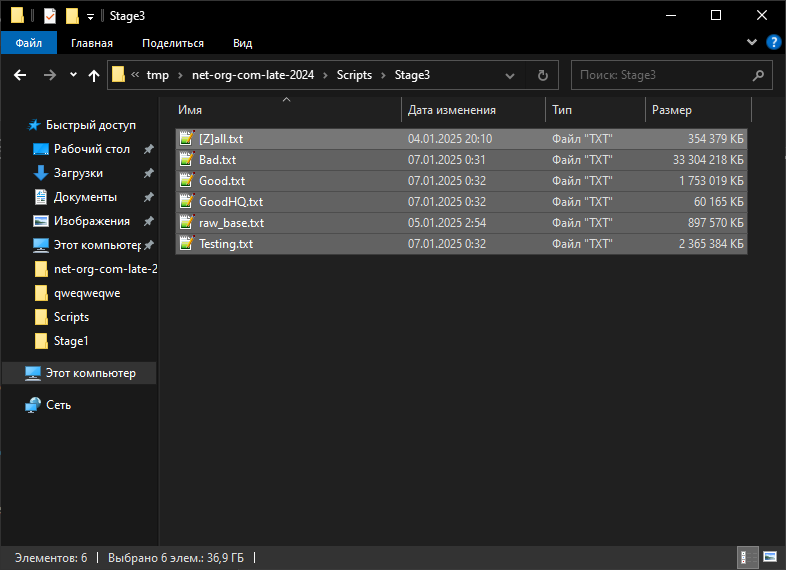Switch to details view icon
Viewport: 786px width, 570px height.
(x=746, y=556)
